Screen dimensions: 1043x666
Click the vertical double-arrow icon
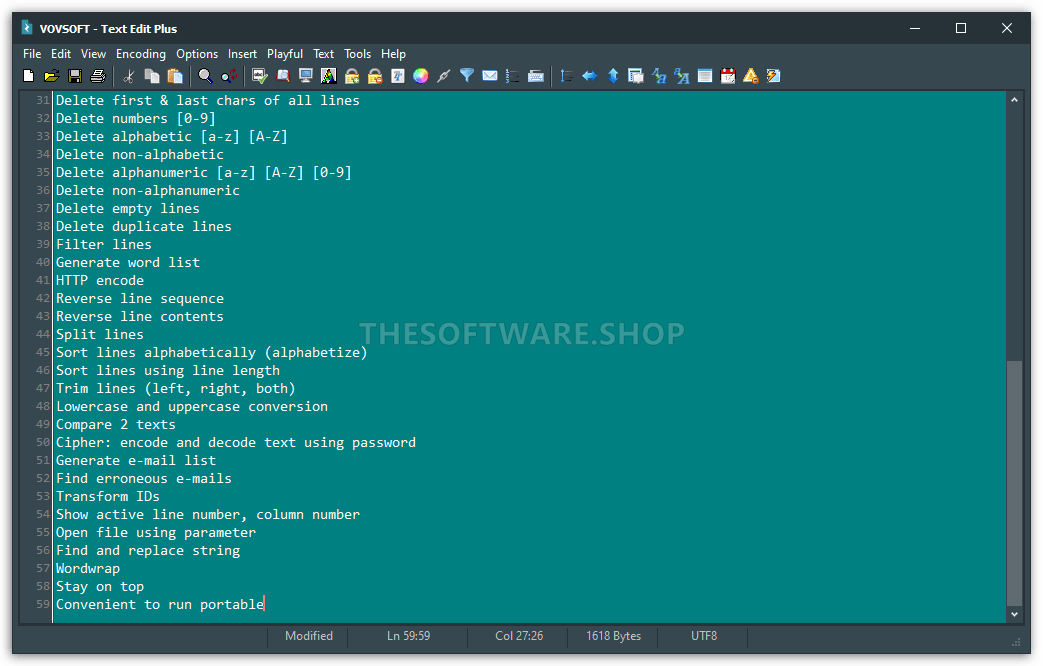(x=613, y=76)
